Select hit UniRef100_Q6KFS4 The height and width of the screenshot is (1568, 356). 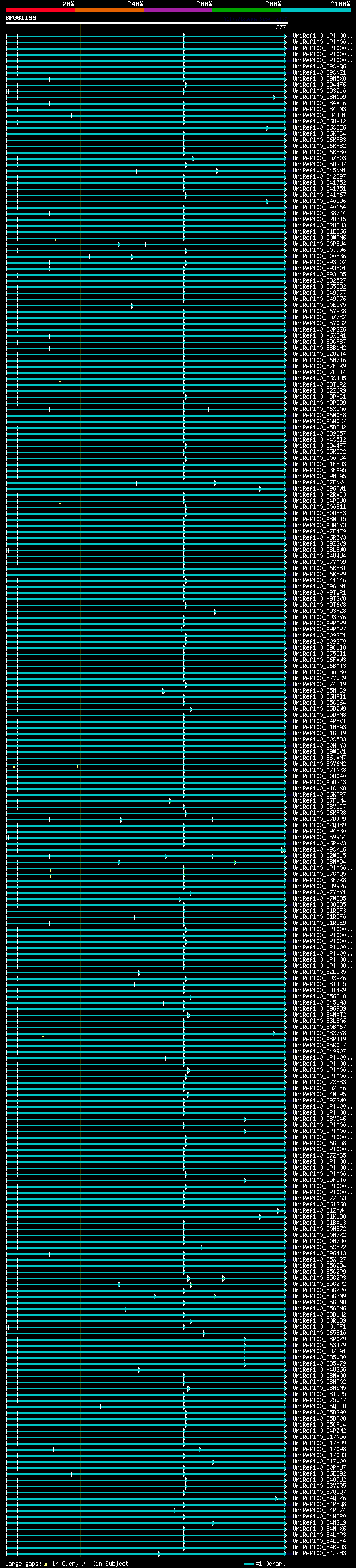pos(319,133)
